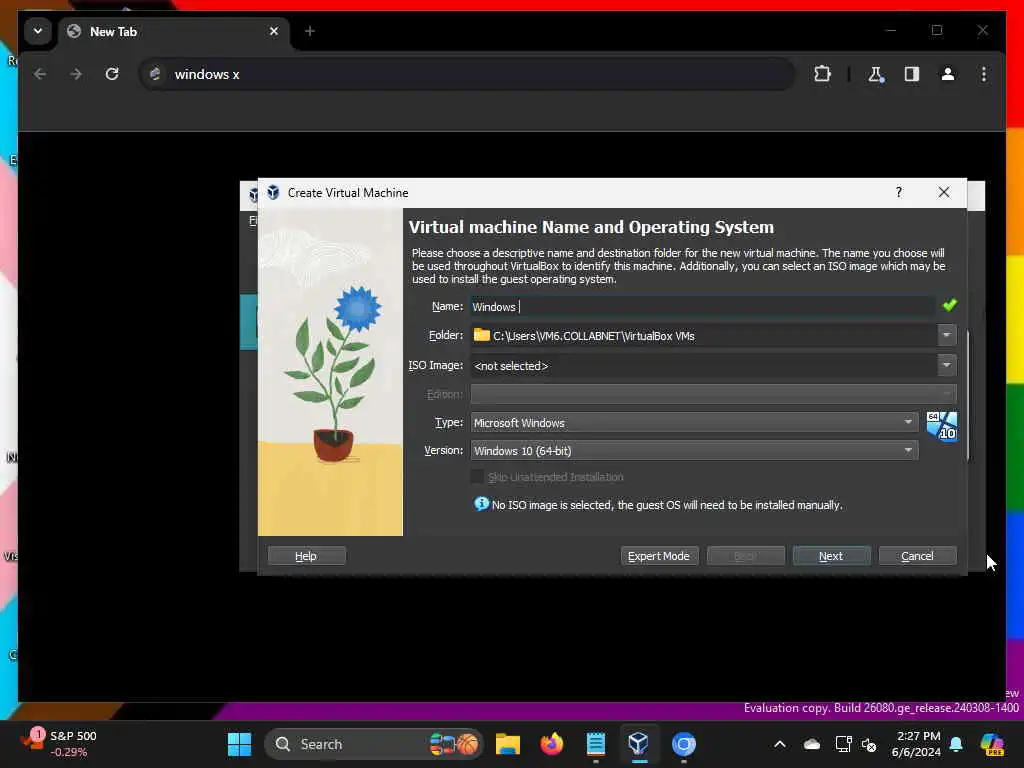The height and width of the screenshot is (768, 1024).
Task: Click the dialog's vertical scrollbar
Action: pos(968,397)
